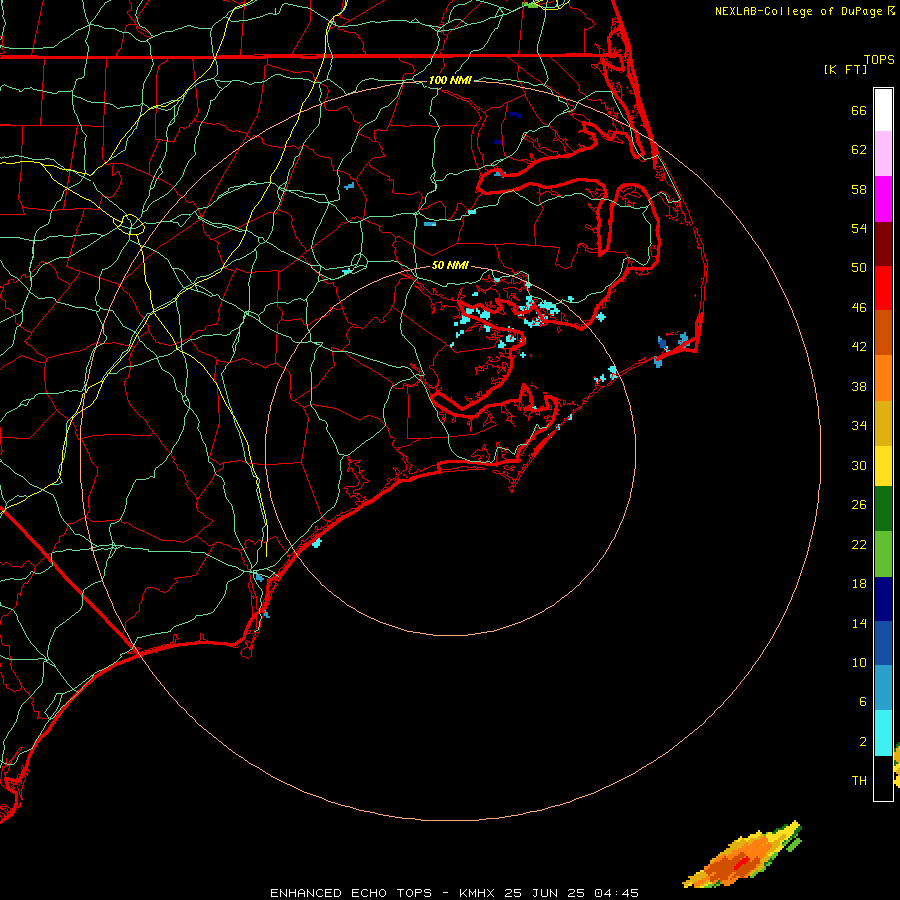Click the 04:45 timestamp
This screenshot has height=900, width=900.
[x=616, y=893]
